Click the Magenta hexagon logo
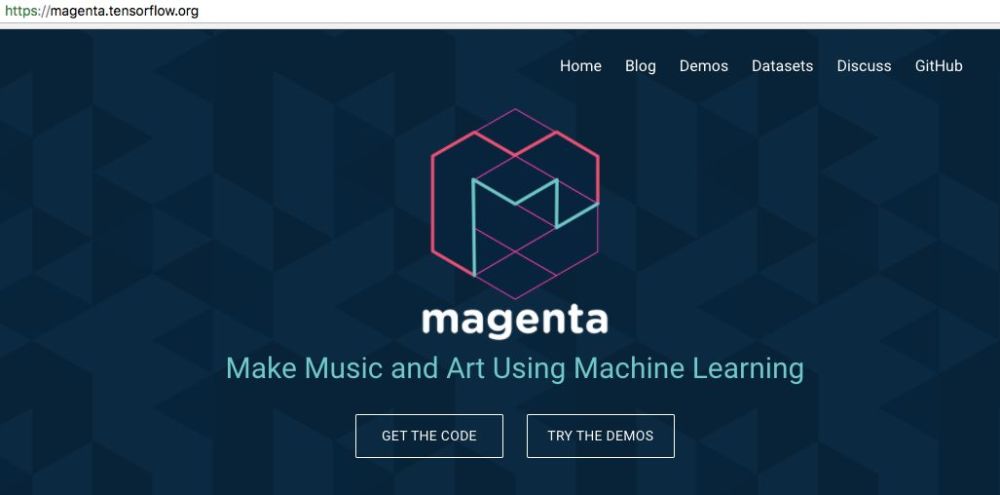The image size is (1000, 495). [x=515, y=203]
